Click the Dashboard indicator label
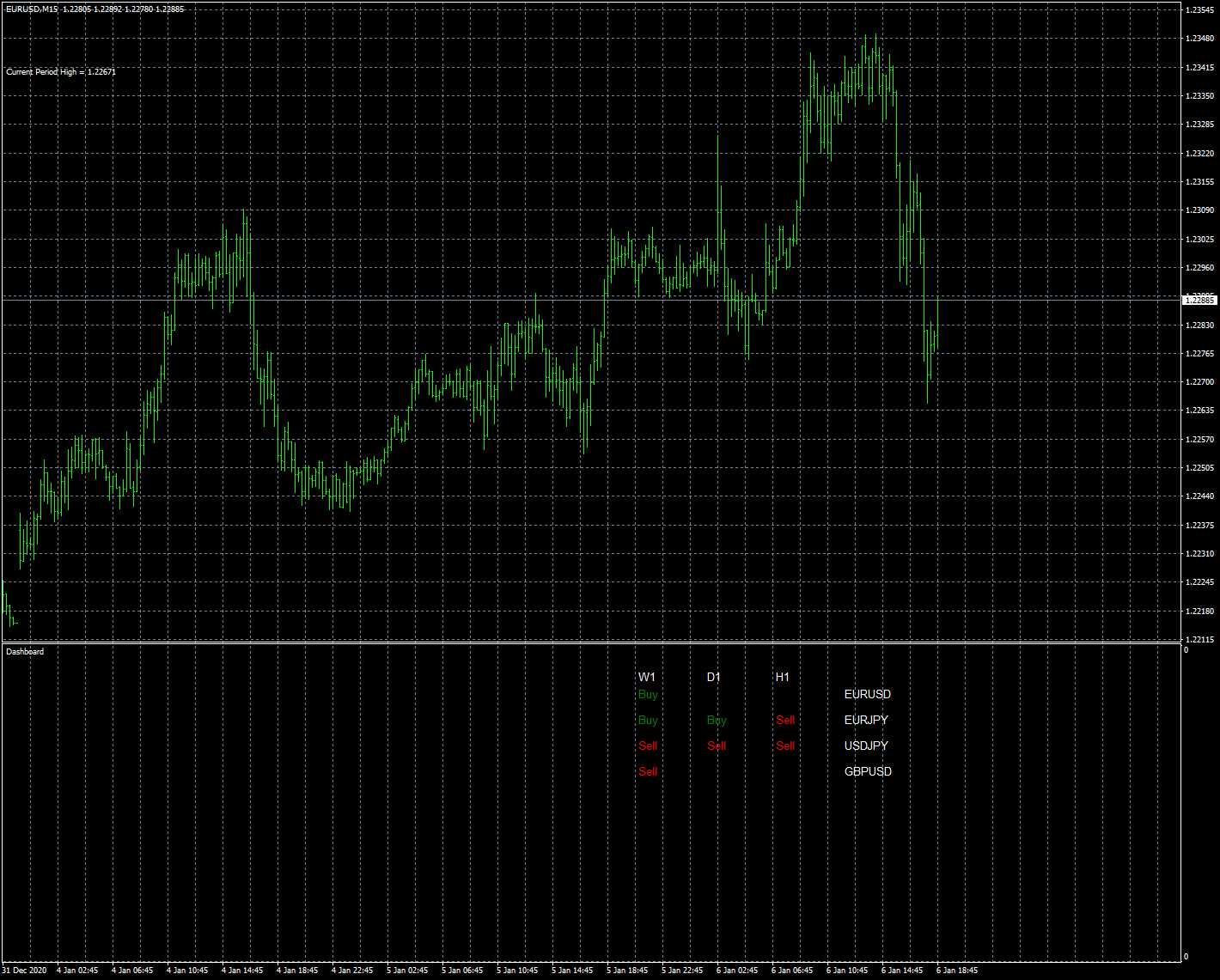 (25, 652)
